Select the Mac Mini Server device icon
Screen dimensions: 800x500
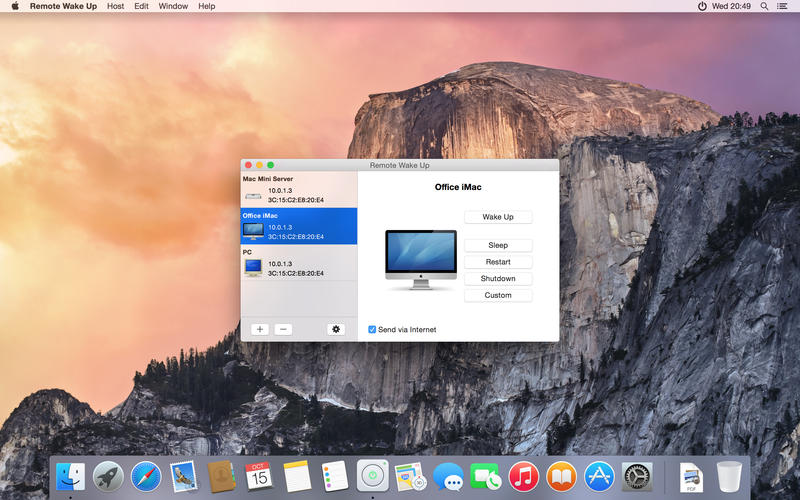point(253,194)
